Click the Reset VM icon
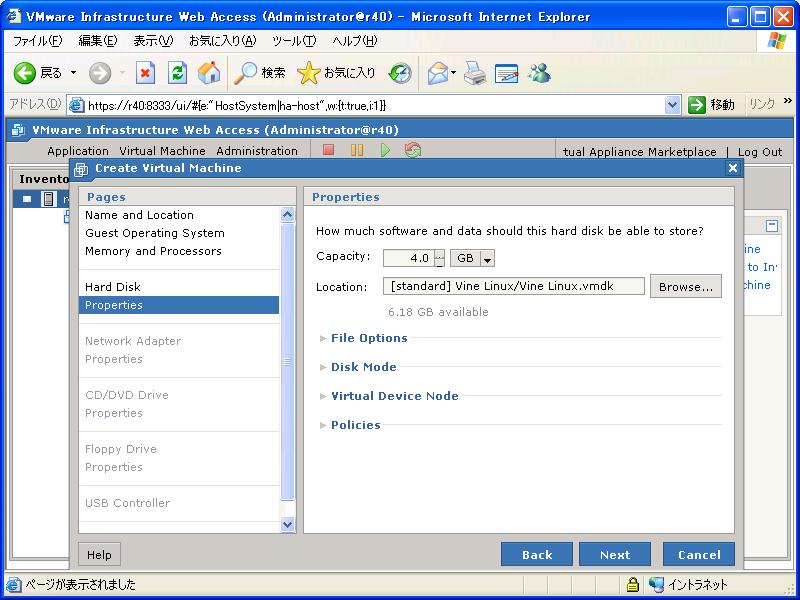The height and width of the screenshot is (600, 800). (x=413, y=150)
